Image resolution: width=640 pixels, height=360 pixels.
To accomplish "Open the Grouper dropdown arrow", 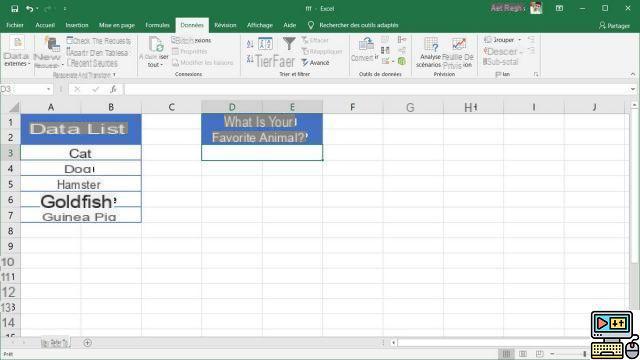I will pos(520,40).
